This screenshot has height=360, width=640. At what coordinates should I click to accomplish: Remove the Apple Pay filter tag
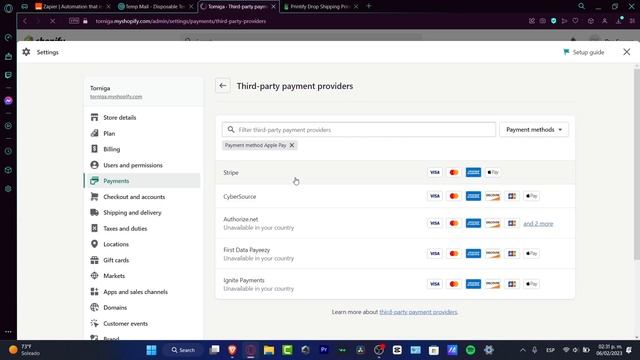(x=292, y=145)
